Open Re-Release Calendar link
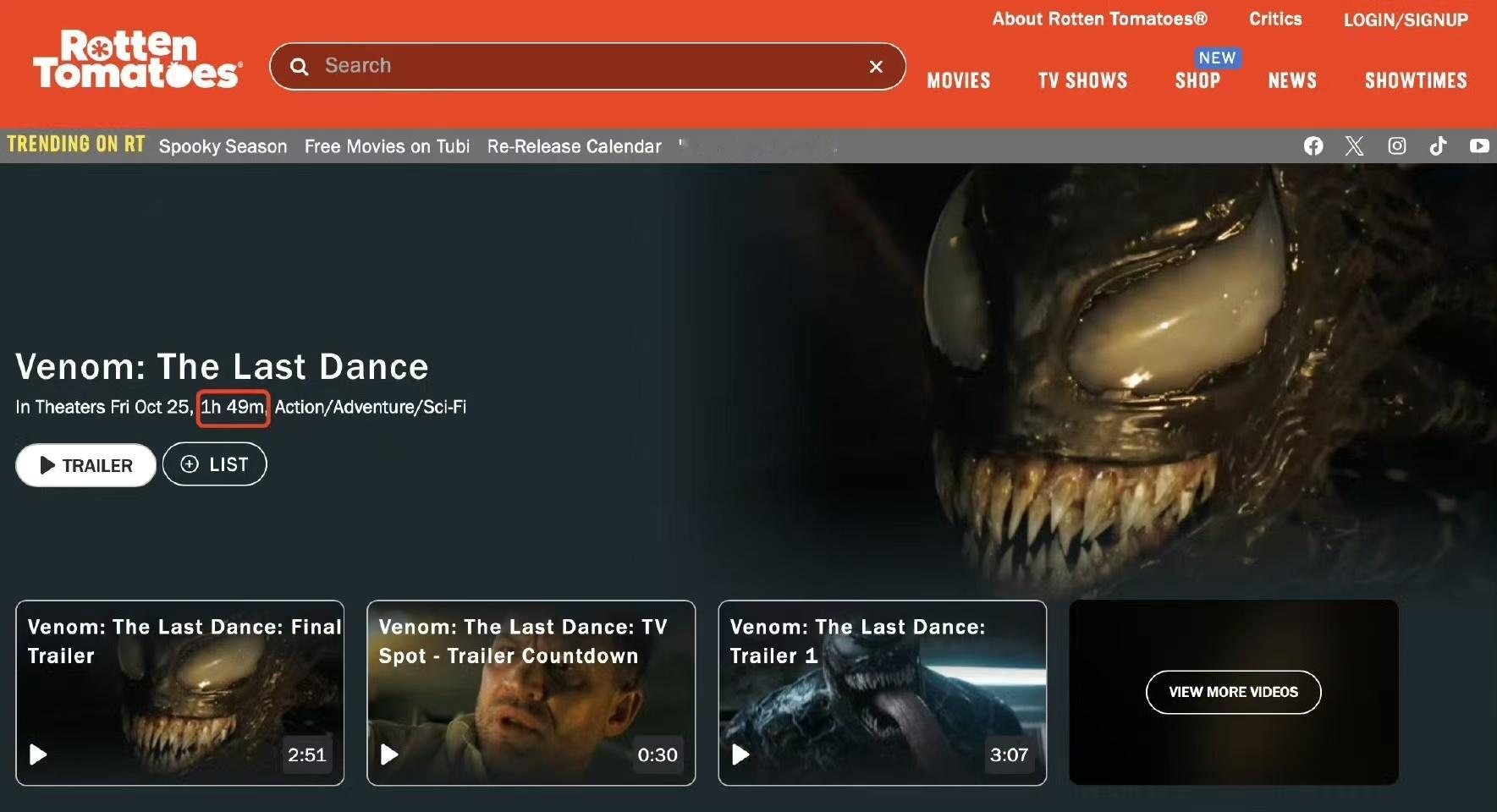1497x812 pixels. pos(574,146)
